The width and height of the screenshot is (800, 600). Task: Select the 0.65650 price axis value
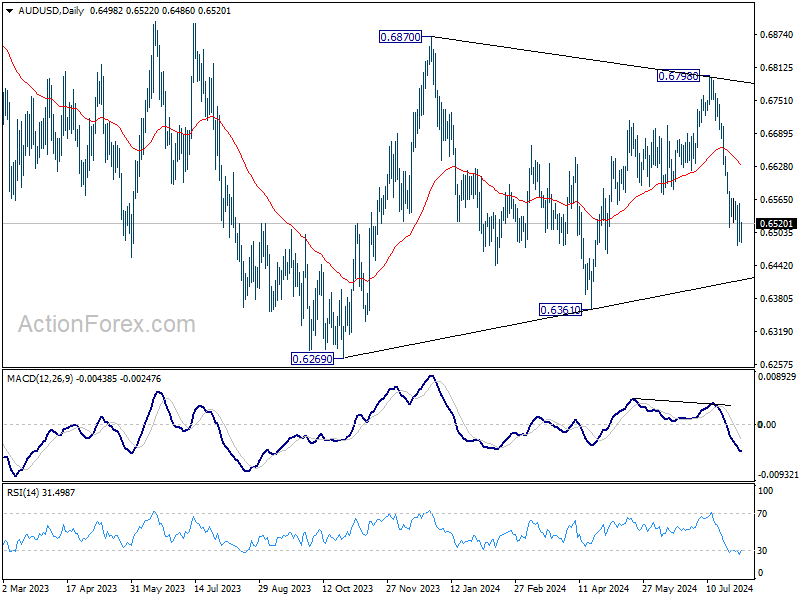tap(777, 199)
